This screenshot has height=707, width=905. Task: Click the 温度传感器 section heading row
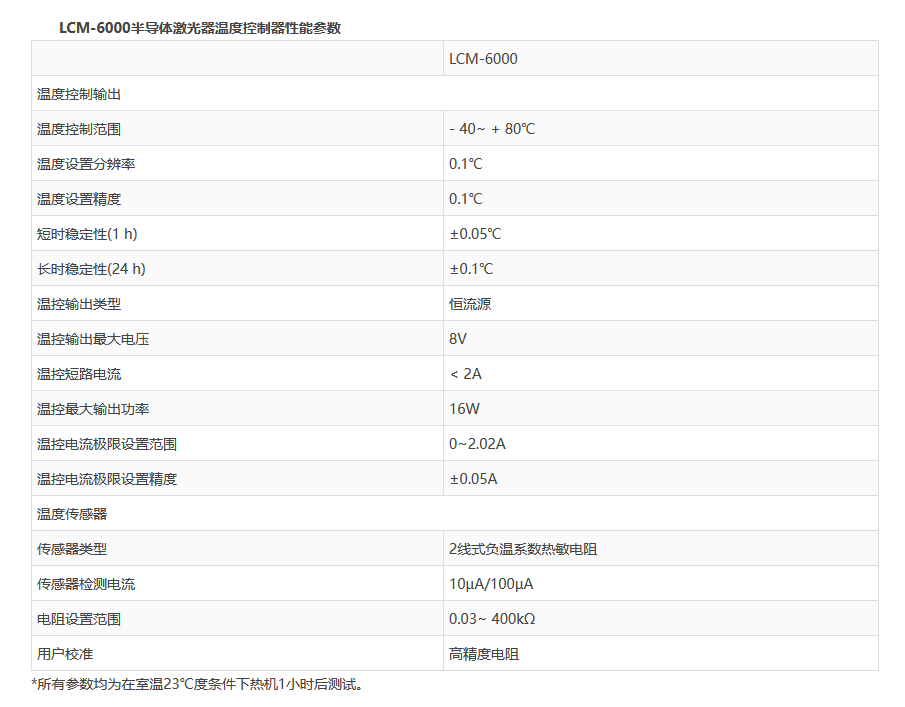click(72, 514)
